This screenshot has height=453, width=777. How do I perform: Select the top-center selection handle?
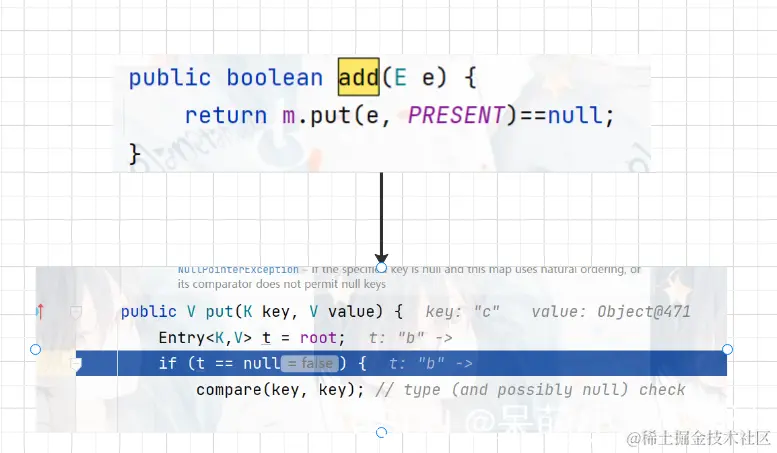click(x=381, y=268)
